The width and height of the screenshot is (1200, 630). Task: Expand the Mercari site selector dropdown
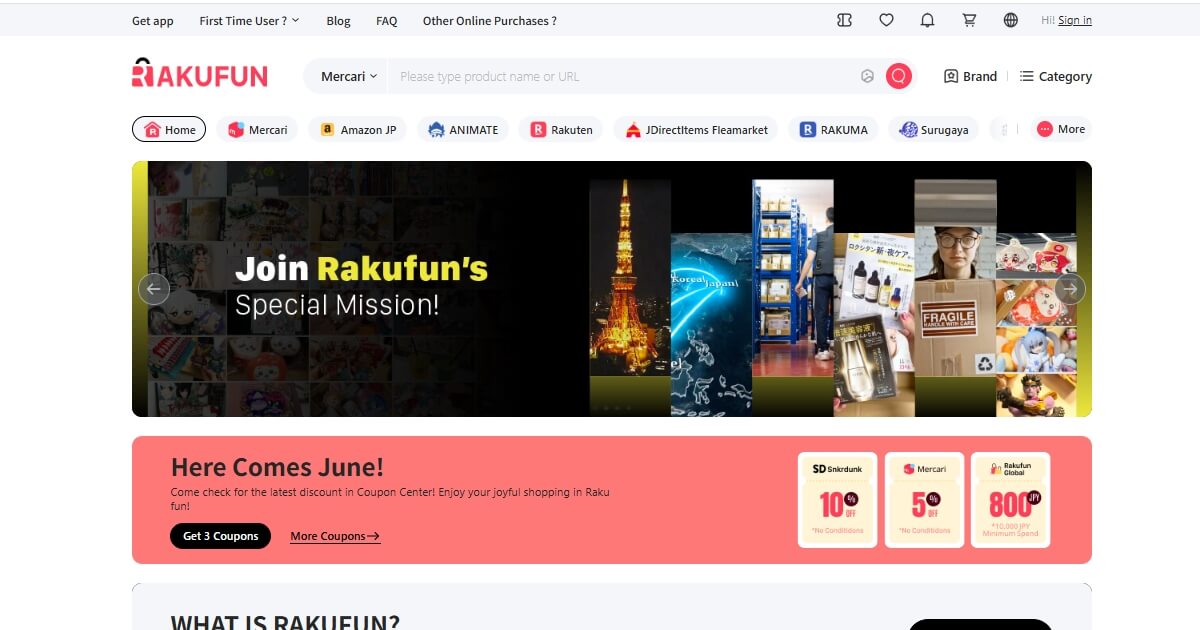[348, 76]
